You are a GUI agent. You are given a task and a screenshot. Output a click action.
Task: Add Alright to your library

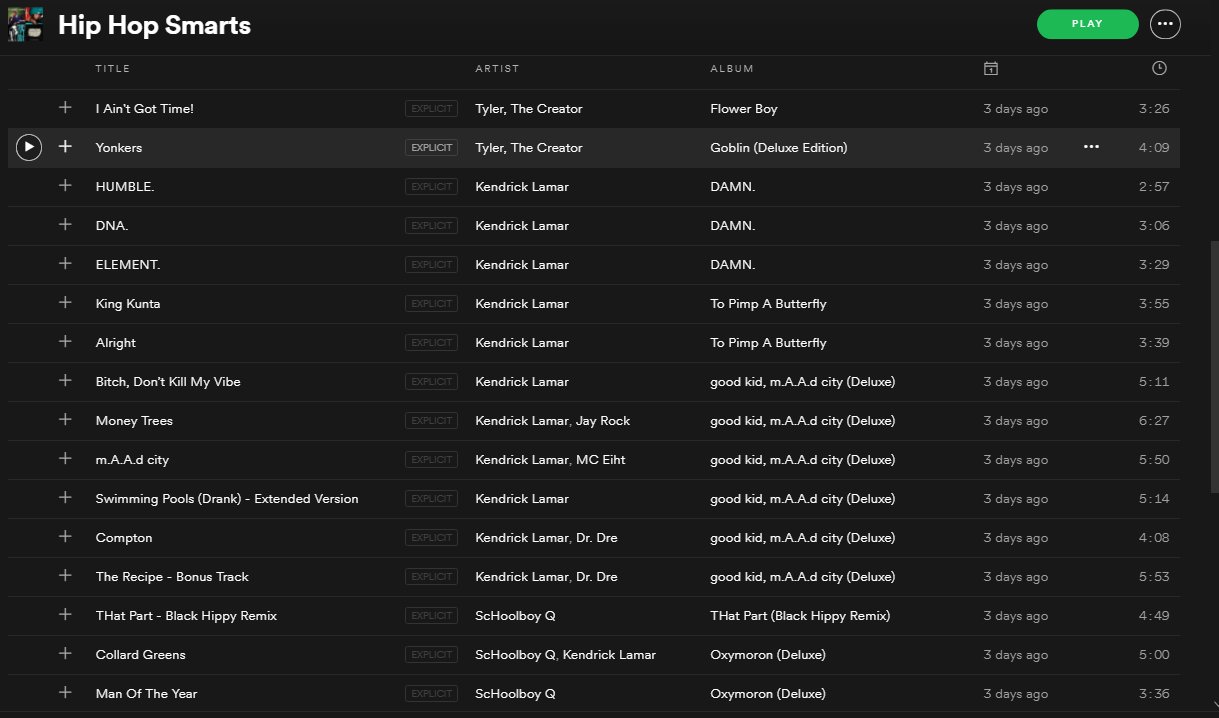65,341
